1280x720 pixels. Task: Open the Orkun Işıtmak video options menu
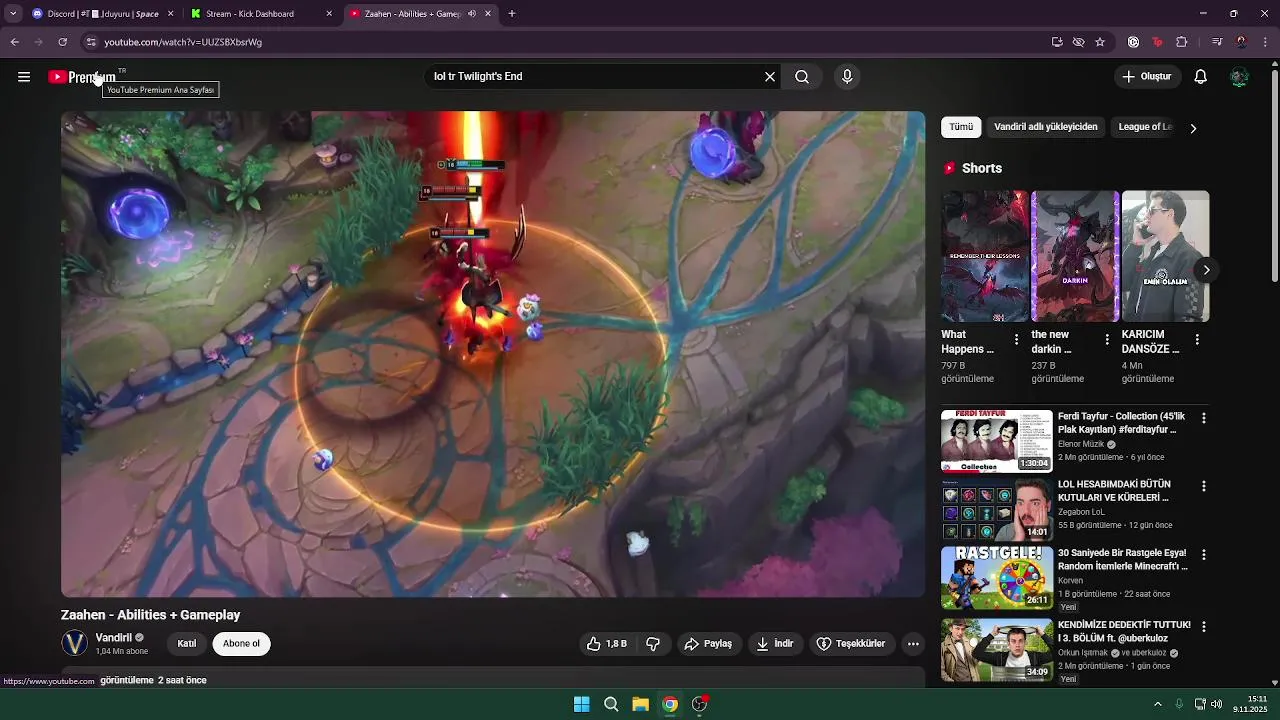point(1204,627)
